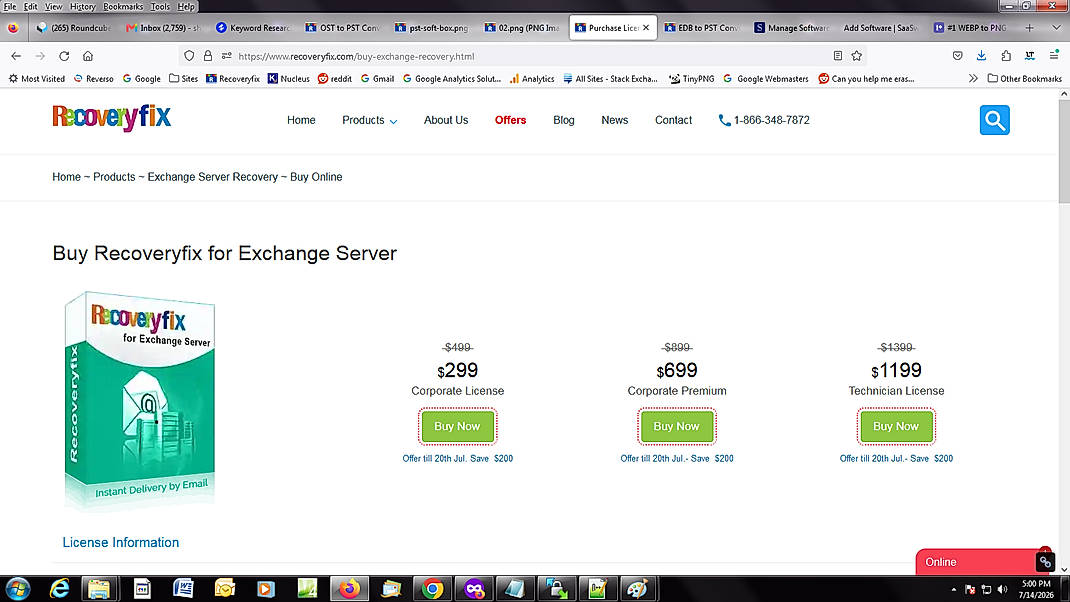Viewport: 1070px width, 602px height.
Task: Close the Purchase License tab
Action: (646, 28)
